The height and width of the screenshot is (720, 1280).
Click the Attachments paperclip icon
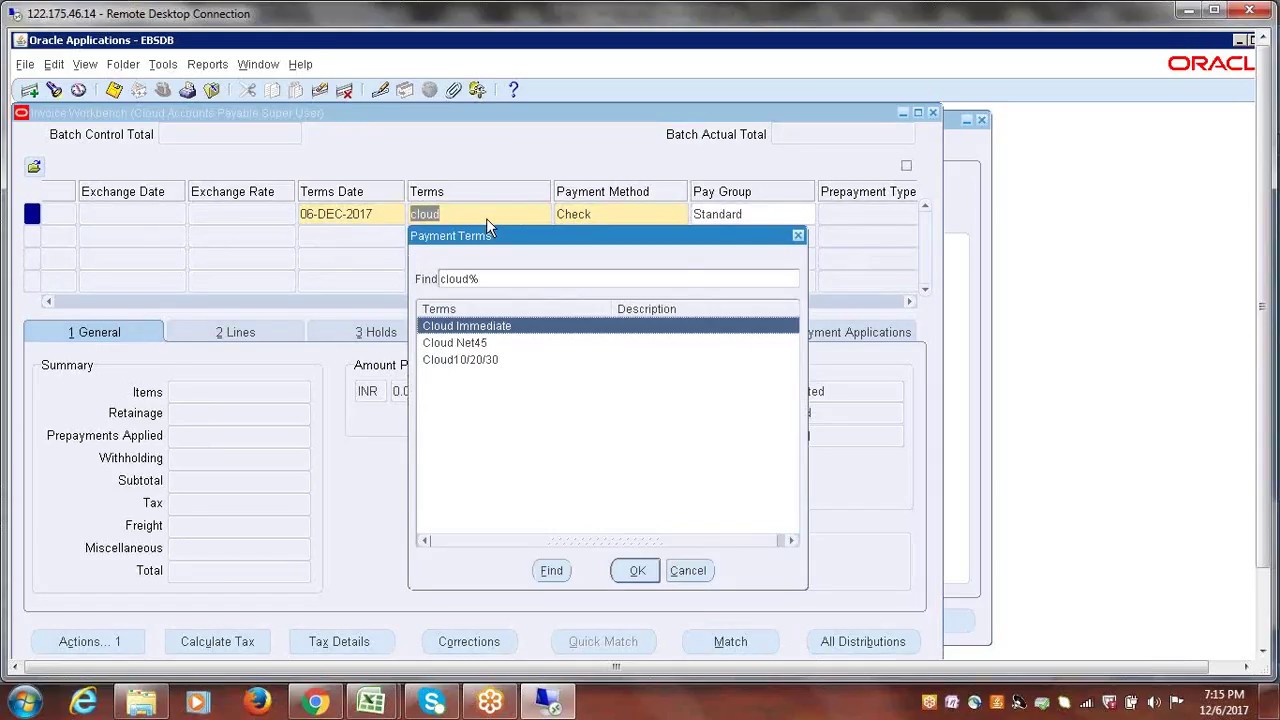(453, 90)
